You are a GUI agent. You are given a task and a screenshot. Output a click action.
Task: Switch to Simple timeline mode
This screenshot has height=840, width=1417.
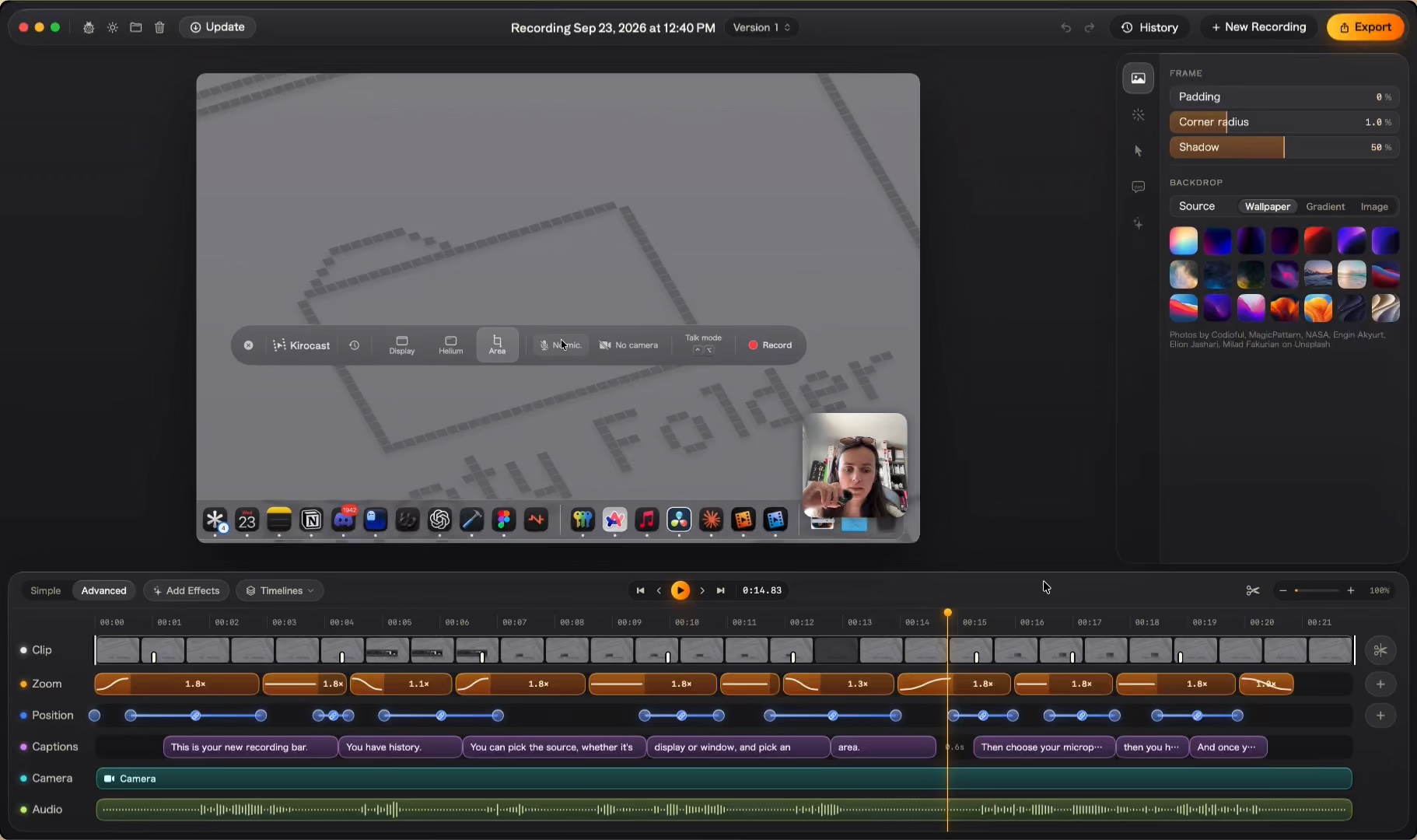coord(45,590)
